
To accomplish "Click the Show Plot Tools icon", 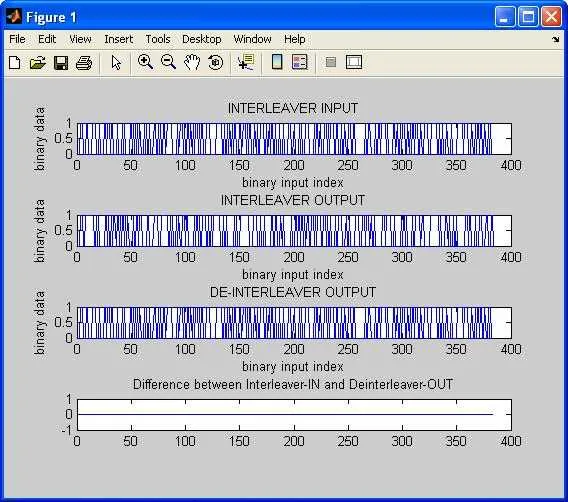I will pos(354,62).
